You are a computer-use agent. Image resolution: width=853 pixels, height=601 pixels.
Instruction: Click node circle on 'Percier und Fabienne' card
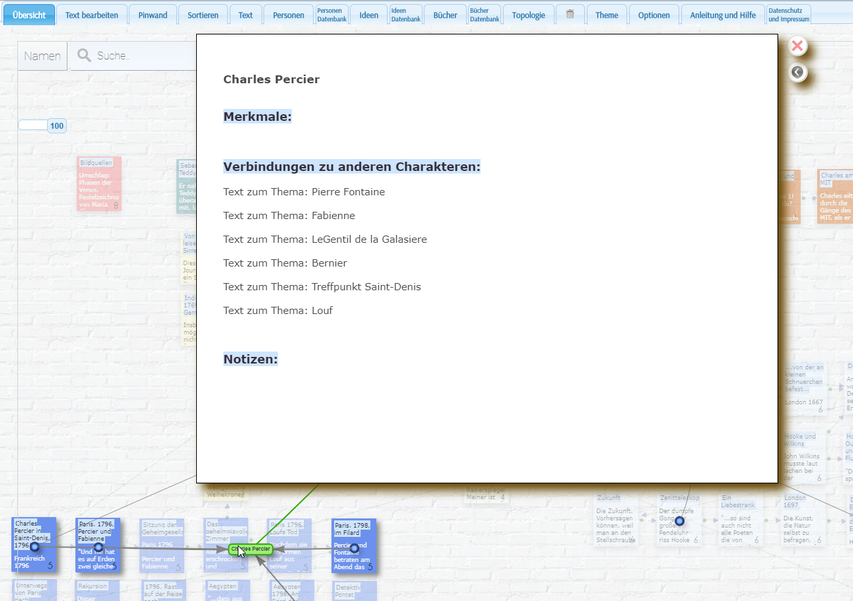pos(98,547)
